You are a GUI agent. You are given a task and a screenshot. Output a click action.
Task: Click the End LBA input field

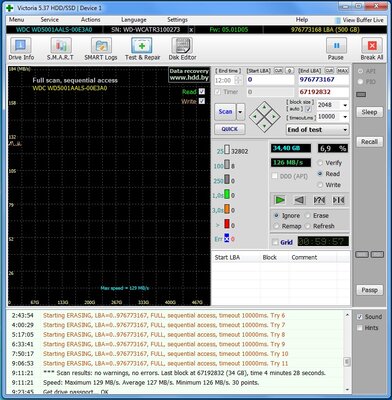323,80
